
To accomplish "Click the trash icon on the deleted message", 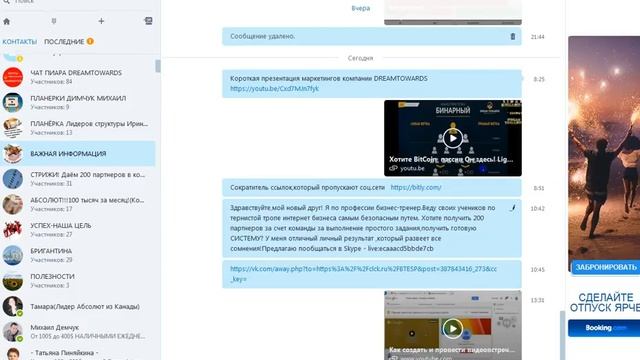I will (x=513, y=36).
